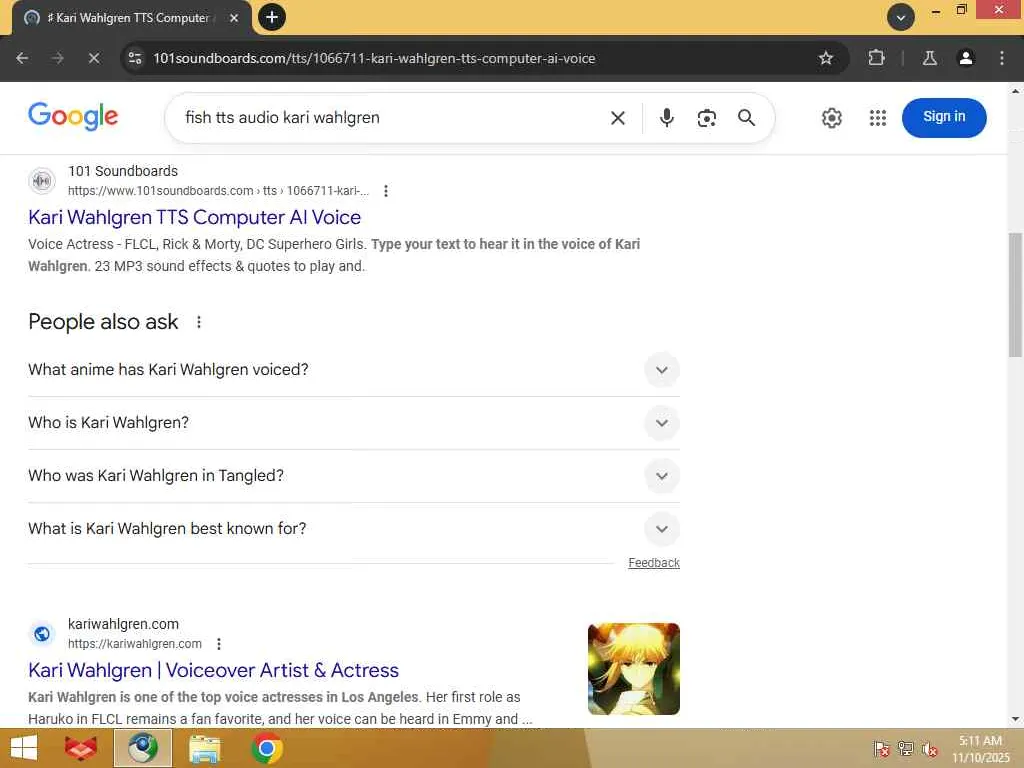
Task: Click the 101soundboards.com result URL
Action: pos(218,191)
